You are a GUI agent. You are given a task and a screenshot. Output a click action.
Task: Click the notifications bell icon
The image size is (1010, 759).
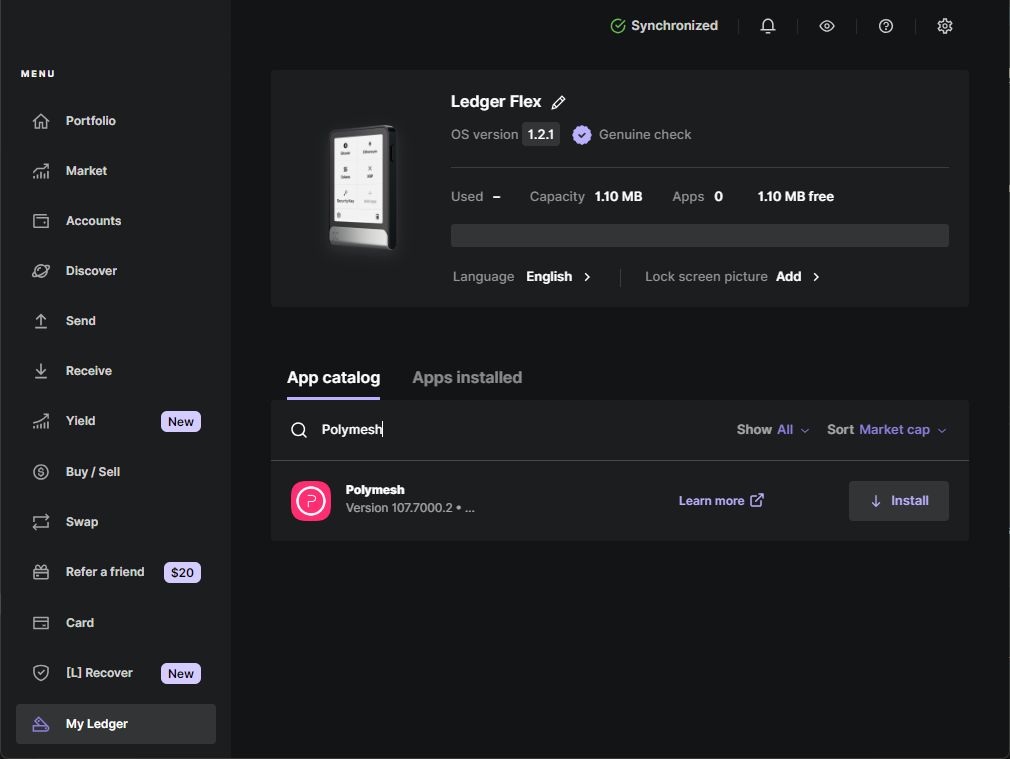pyautogui.click(x=768, y=26)
